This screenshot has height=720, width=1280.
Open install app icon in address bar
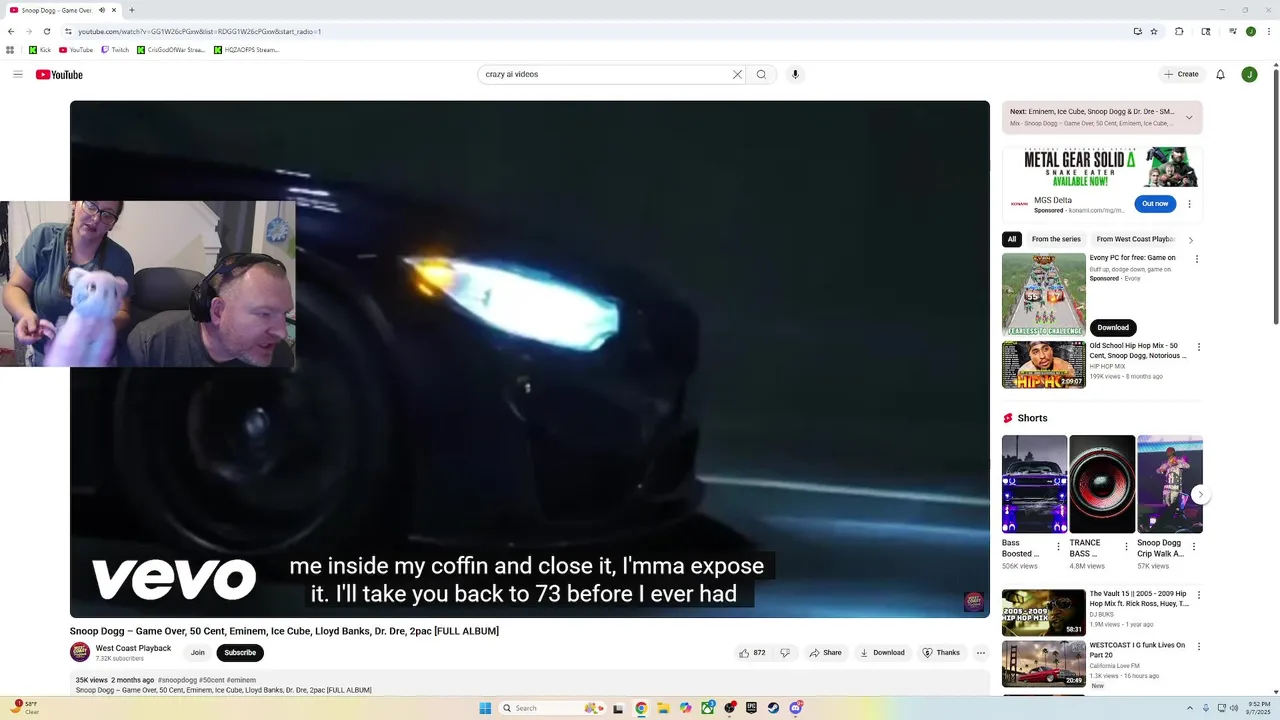pyautogui.click(x=1137, y=31)
